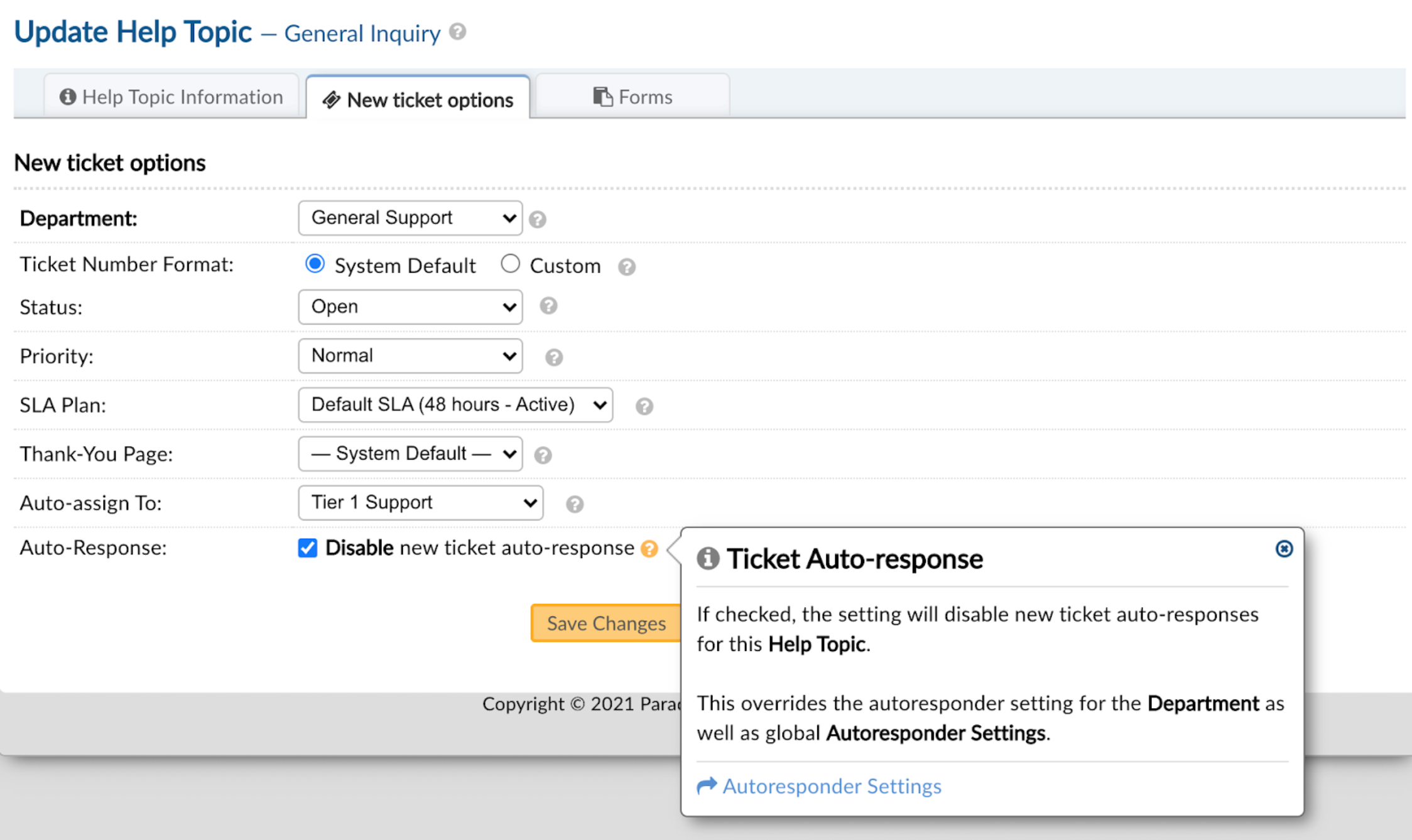Image resolution: width=1412 pixels, height=840 pixels.
Task: Click the Save Changes button
Action: tap(606, 624)
